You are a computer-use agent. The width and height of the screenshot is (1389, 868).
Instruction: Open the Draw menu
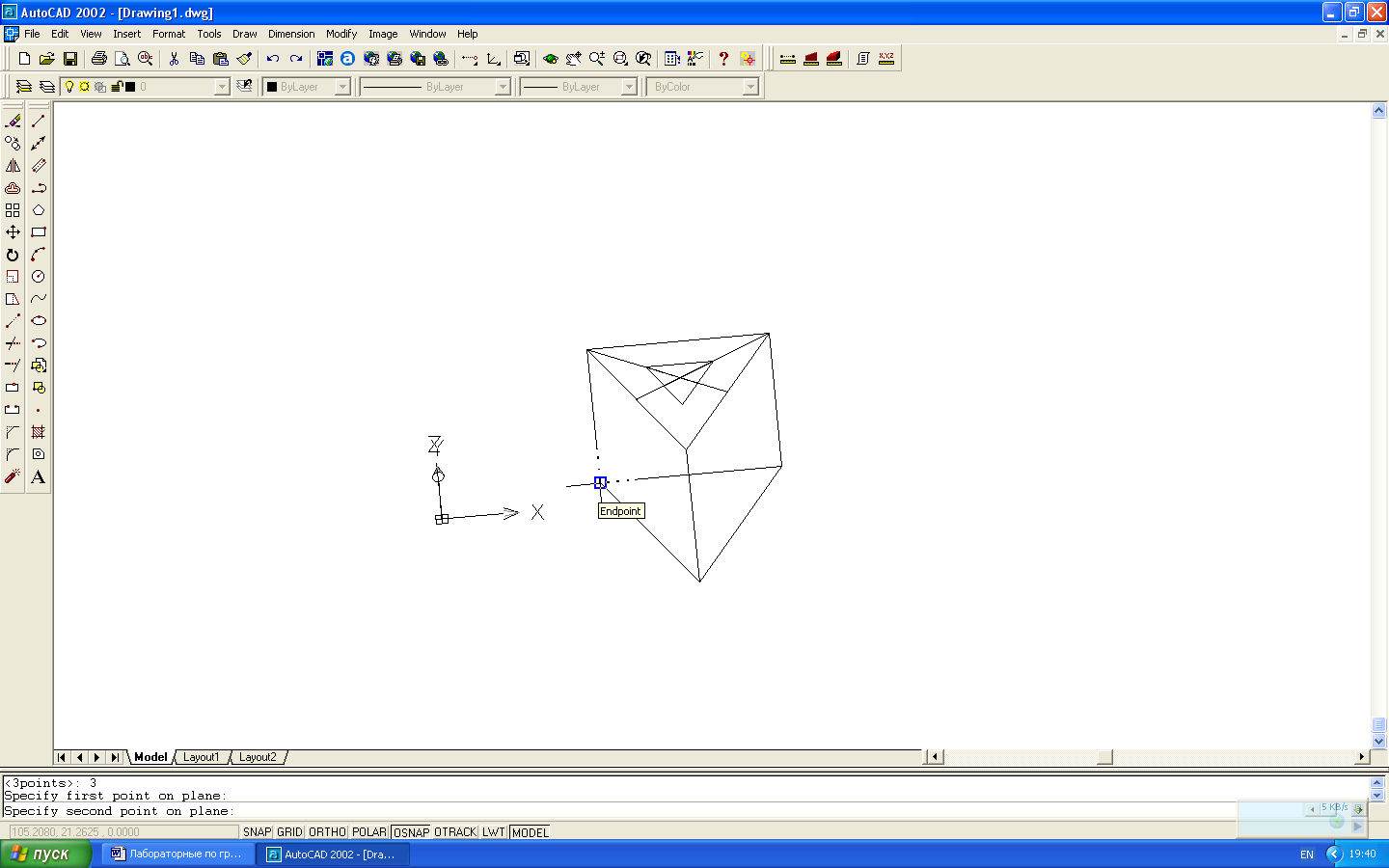244,34
